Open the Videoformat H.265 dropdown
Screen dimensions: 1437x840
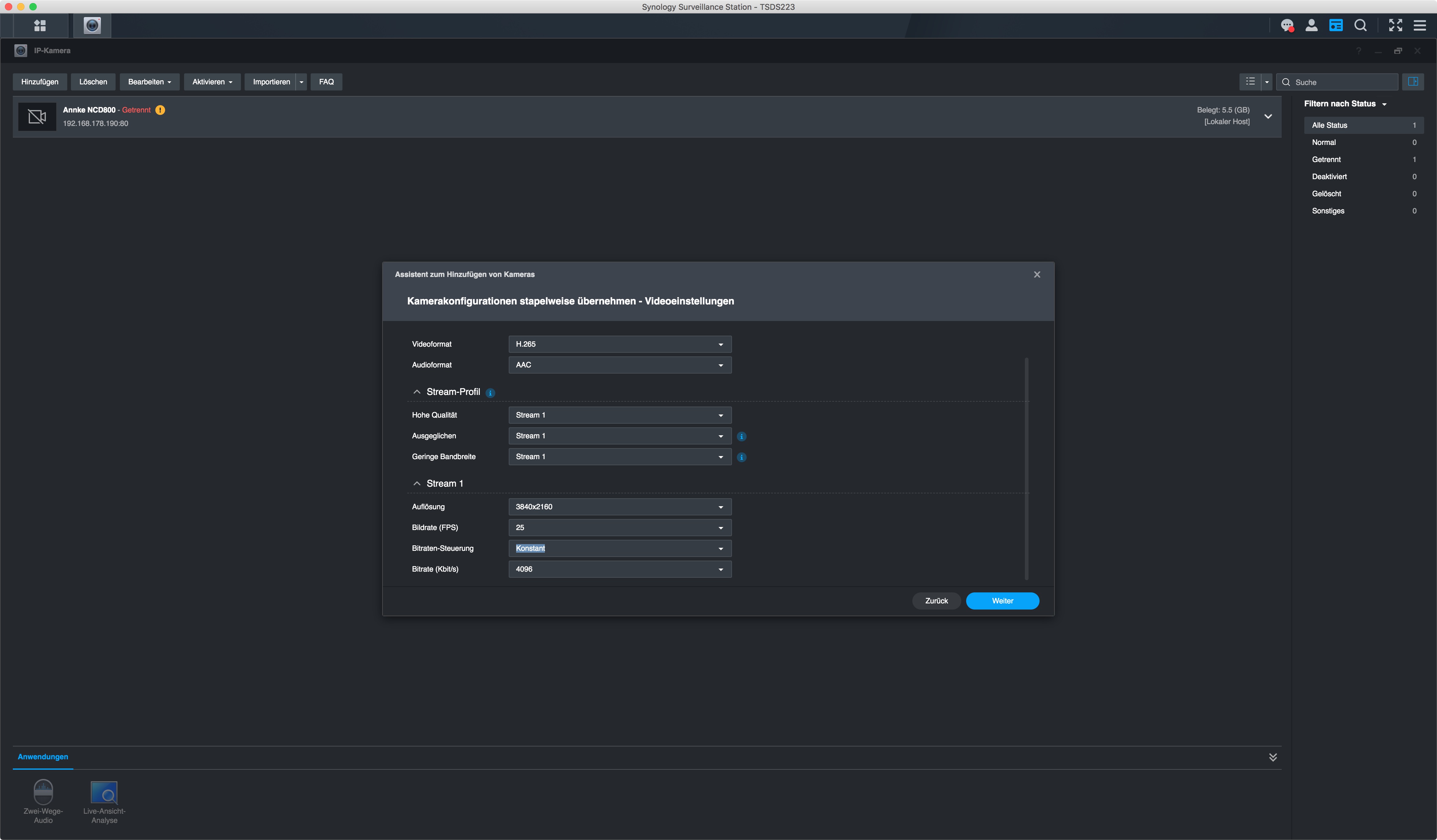pos(619,344)
